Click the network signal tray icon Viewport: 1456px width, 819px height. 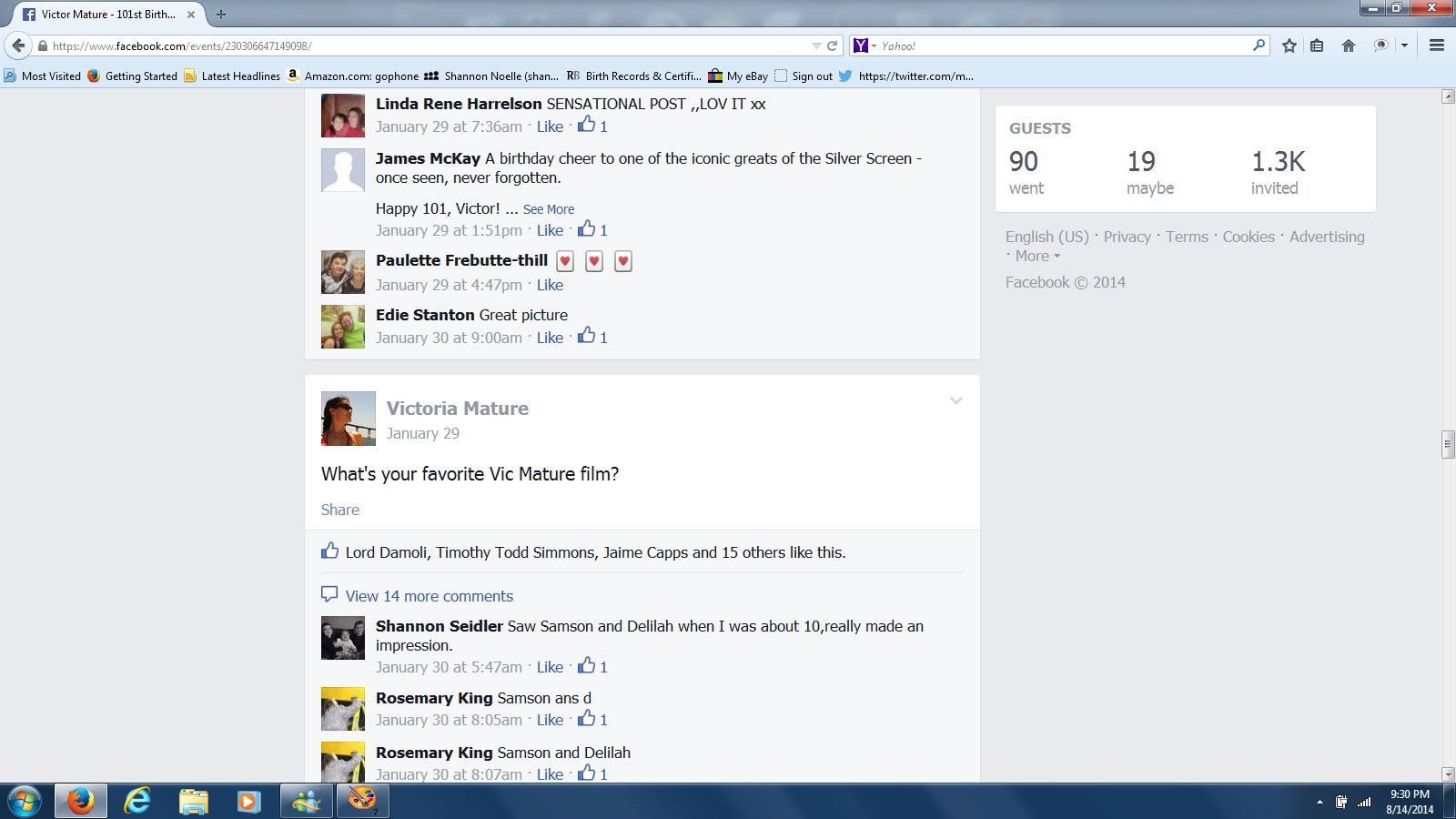tap(1364, 802)
